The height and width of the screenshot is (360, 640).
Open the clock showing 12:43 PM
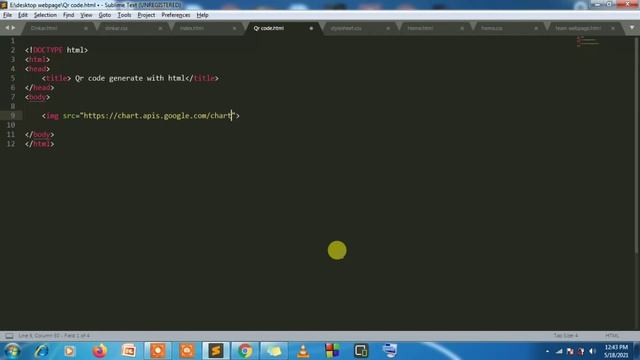[x=616, y=351]
